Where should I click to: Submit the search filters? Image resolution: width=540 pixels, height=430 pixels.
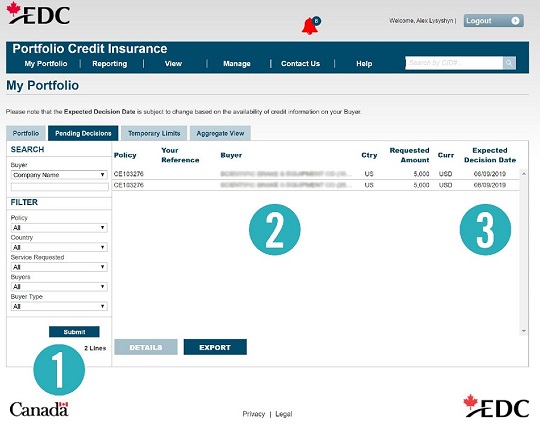point(74,332)
